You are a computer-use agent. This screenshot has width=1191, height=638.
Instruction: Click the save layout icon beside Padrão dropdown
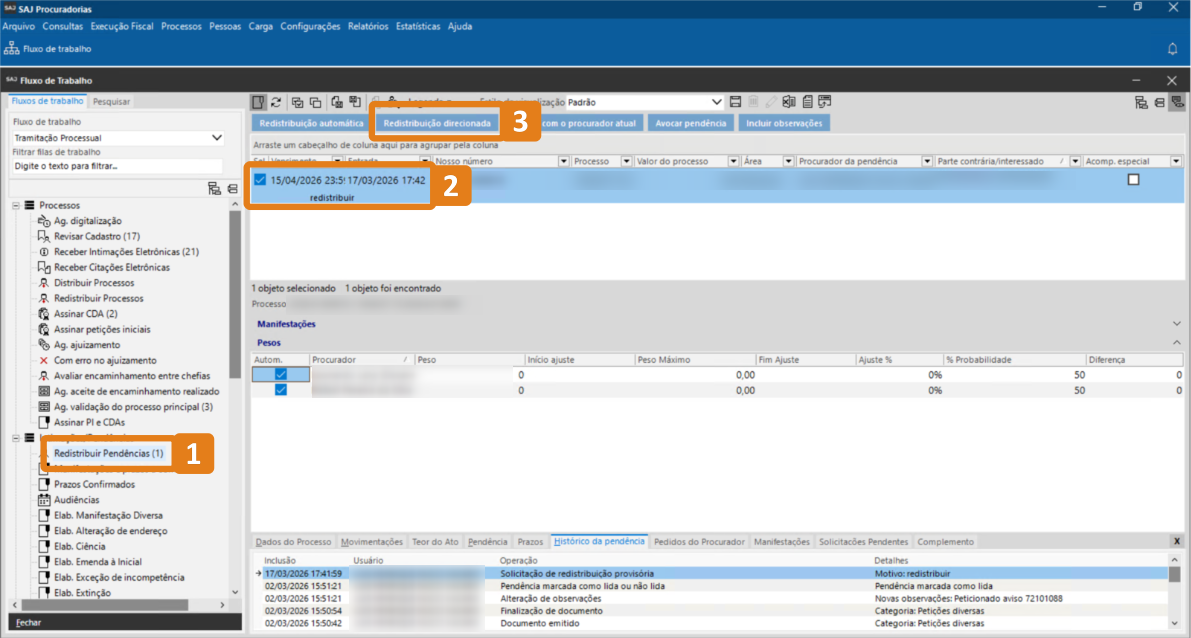(x=735, y=102)
